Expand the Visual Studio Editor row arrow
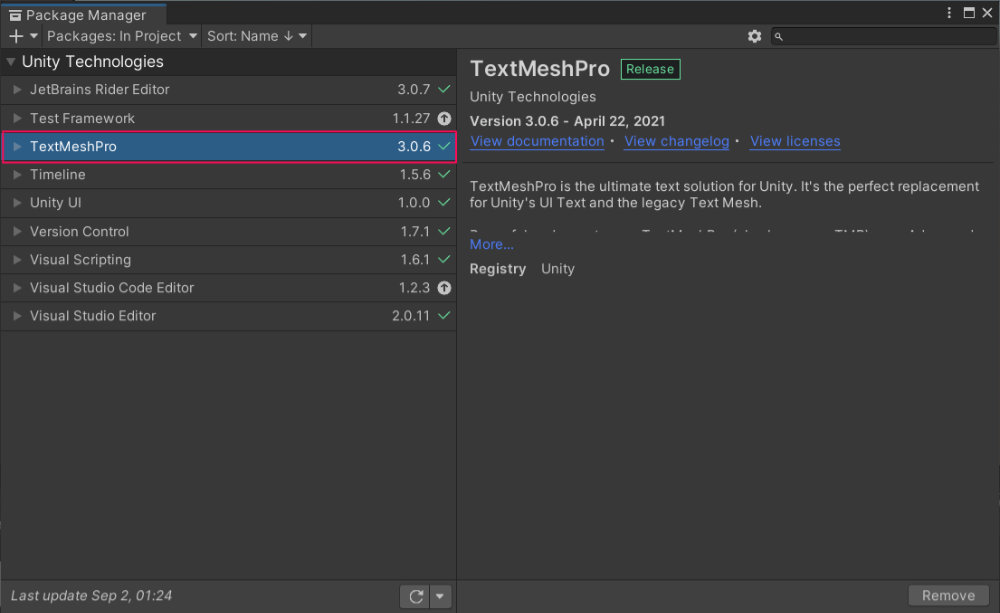 point(17,316)
